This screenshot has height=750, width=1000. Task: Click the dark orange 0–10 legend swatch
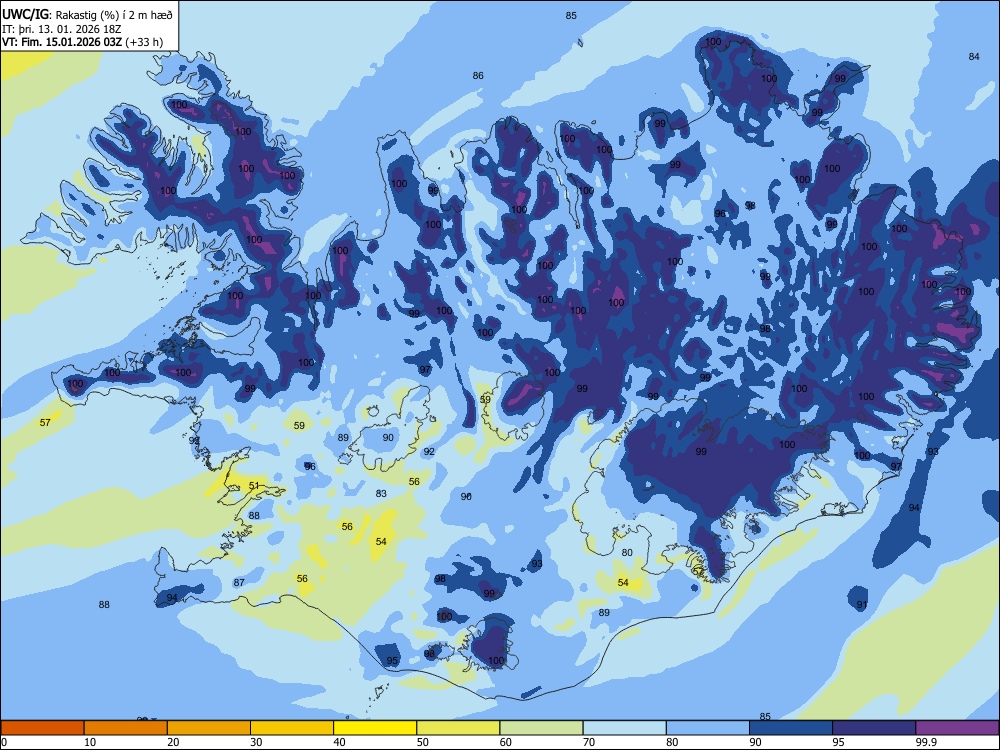[42, 728]
